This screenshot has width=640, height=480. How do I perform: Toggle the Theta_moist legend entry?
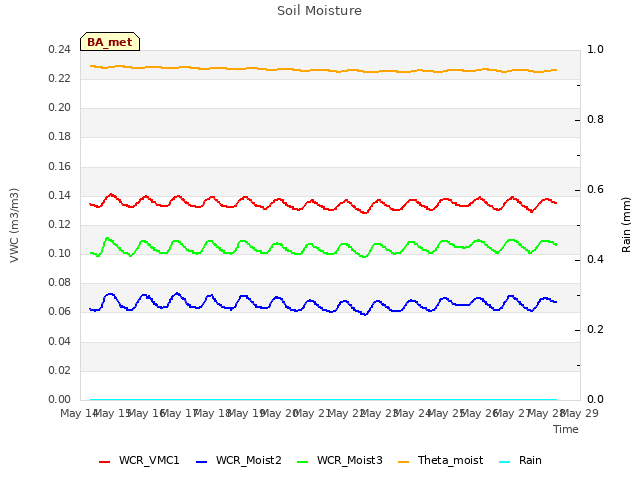point(440,460)
